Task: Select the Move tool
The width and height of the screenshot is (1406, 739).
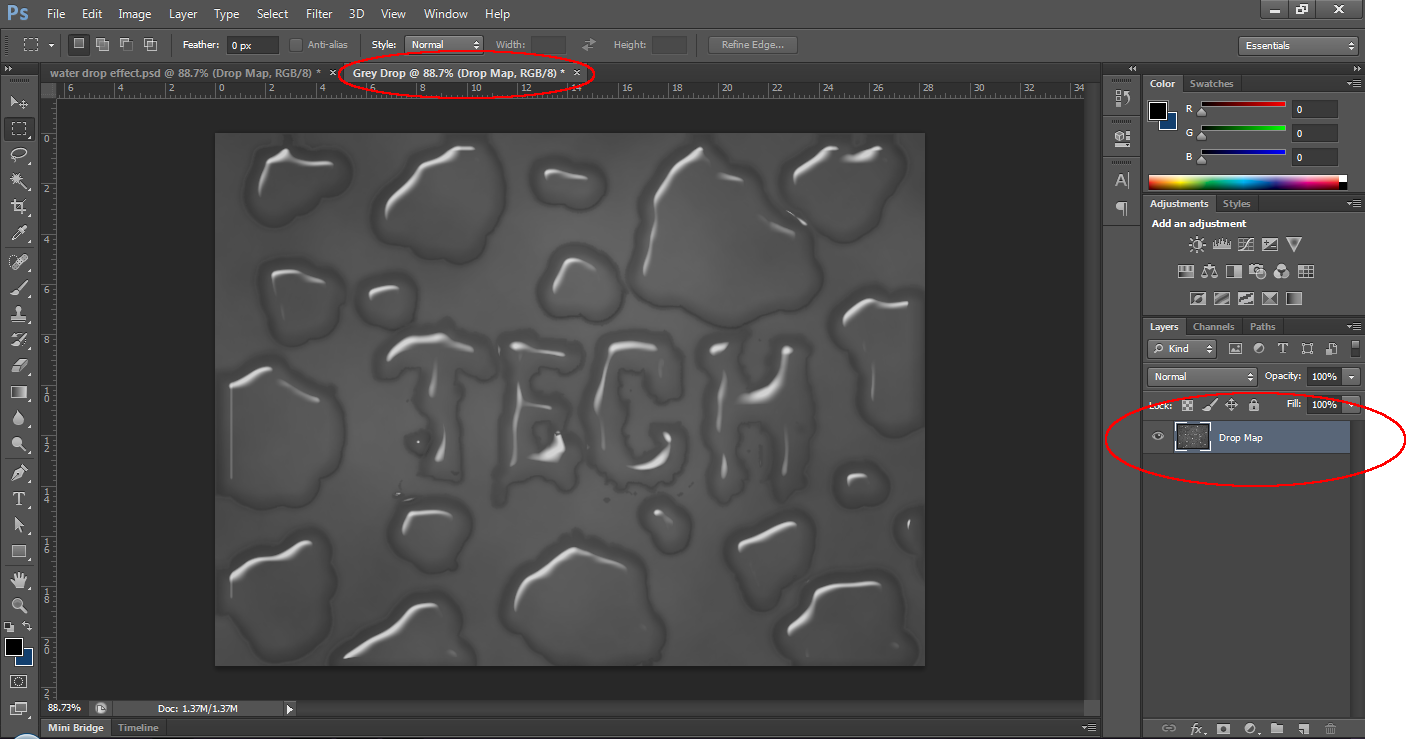Action: coord(19,102)
